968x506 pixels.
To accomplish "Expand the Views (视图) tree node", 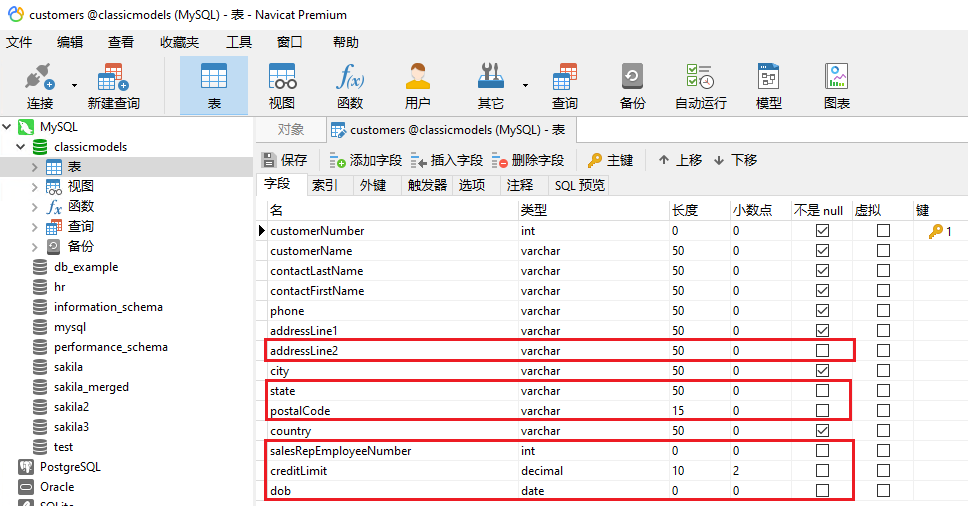I will coord(35,186).
